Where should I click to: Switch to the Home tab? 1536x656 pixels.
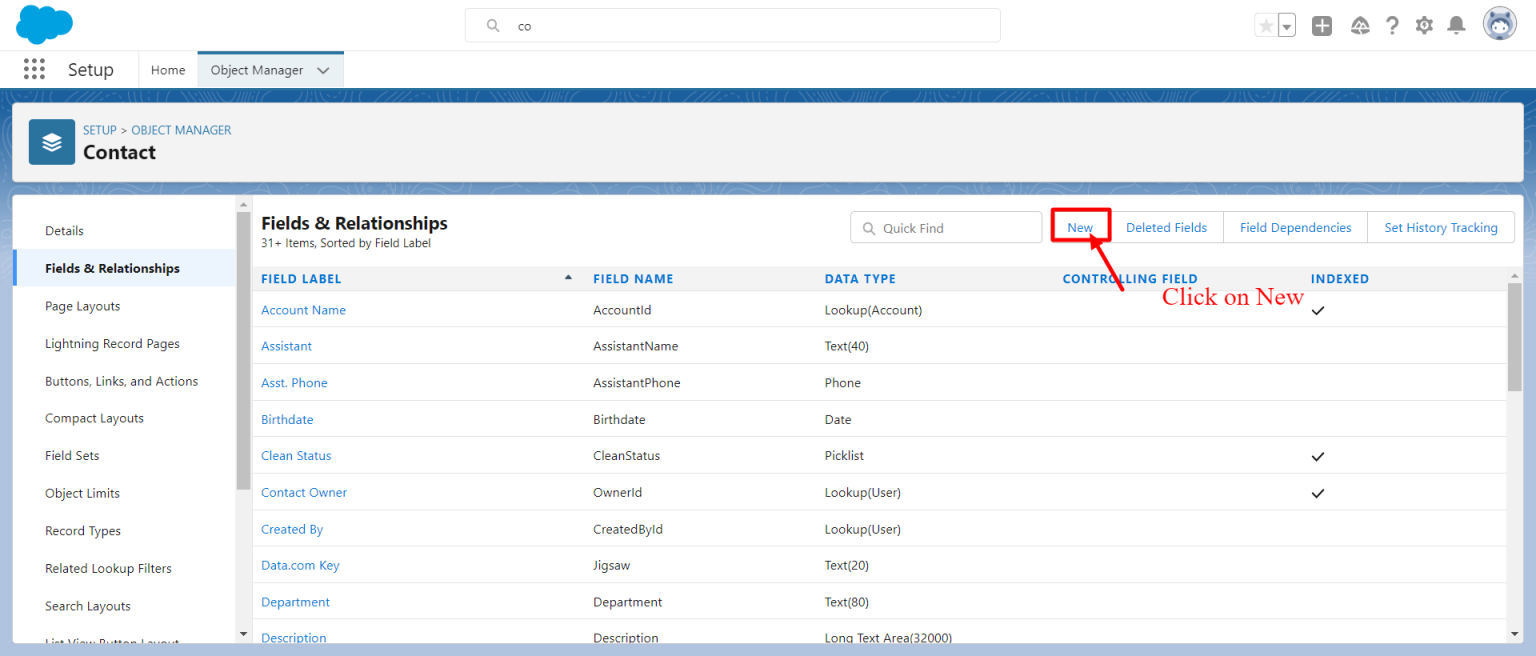(168, 70)
